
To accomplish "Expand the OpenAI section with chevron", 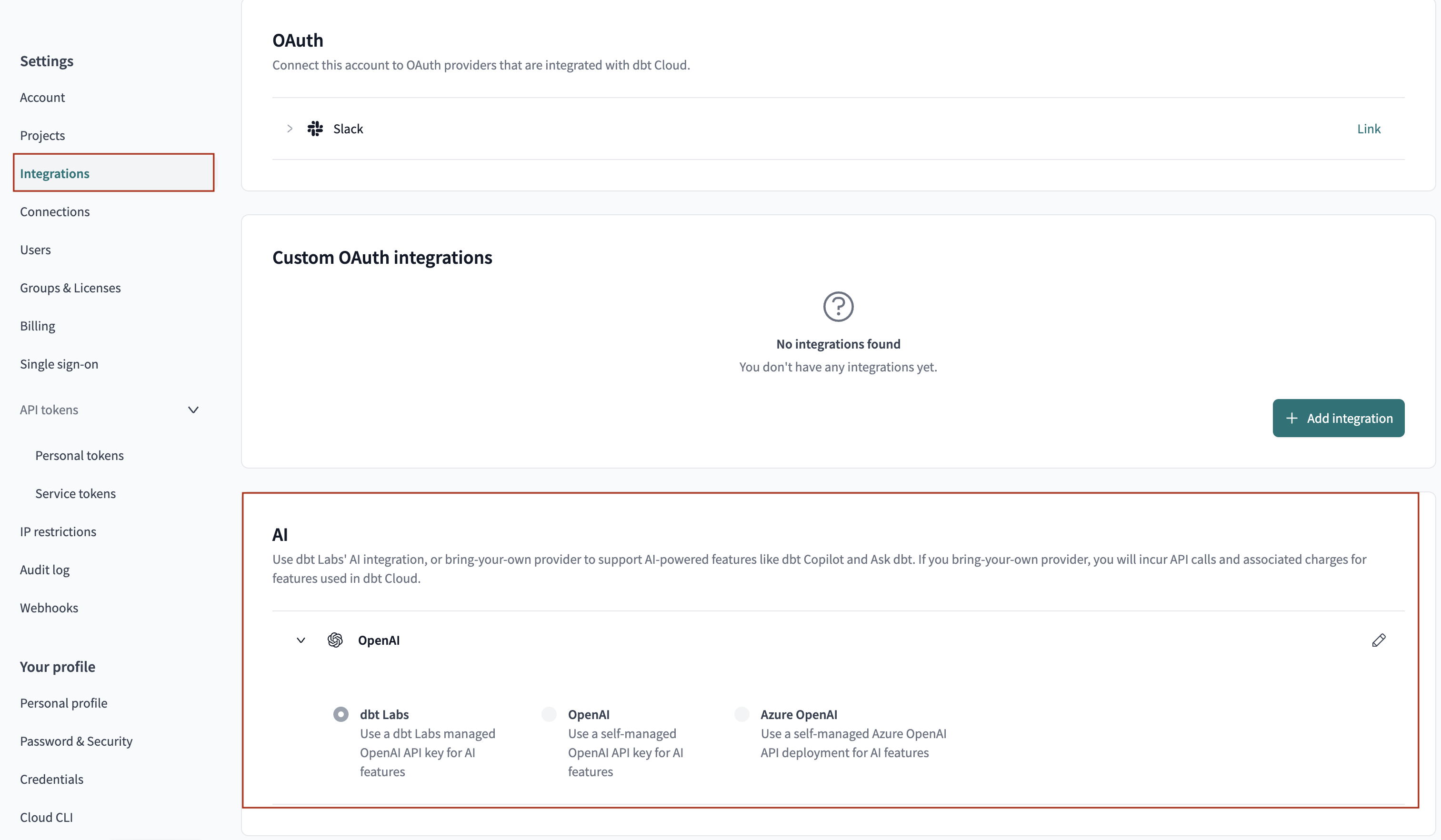I will 300,641.
